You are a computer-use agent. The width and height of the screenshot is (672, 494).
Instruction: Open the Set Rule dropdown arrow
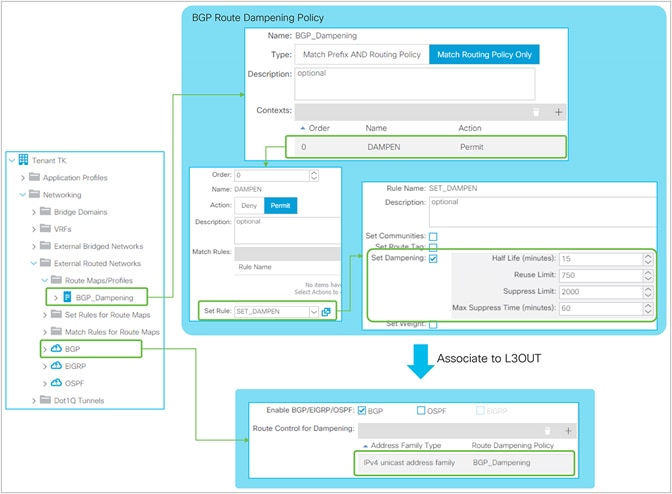coord(314,312)
